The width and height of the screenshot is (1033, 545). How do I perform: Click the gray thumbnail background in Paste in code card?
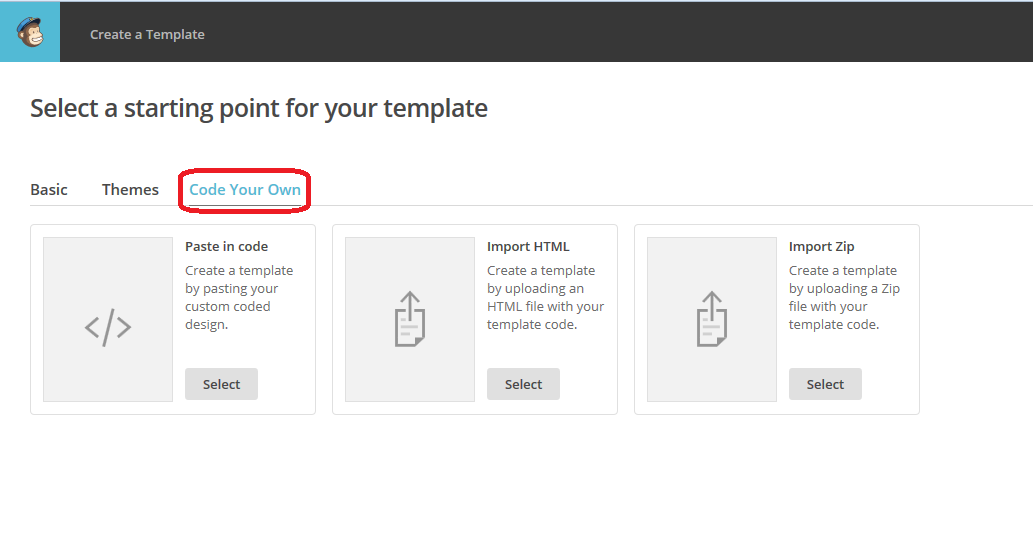(108, 268)
